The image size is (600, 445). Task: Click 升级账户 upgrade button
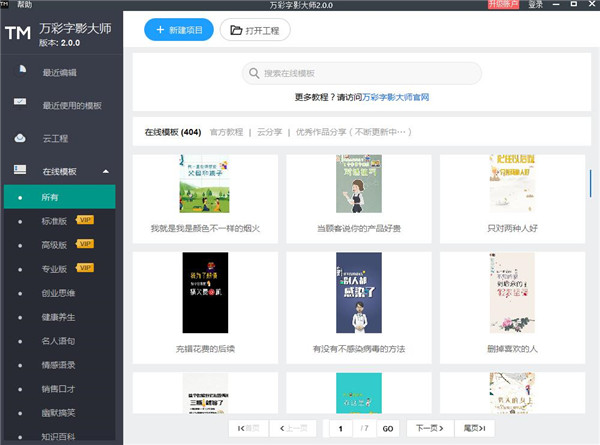503,5
